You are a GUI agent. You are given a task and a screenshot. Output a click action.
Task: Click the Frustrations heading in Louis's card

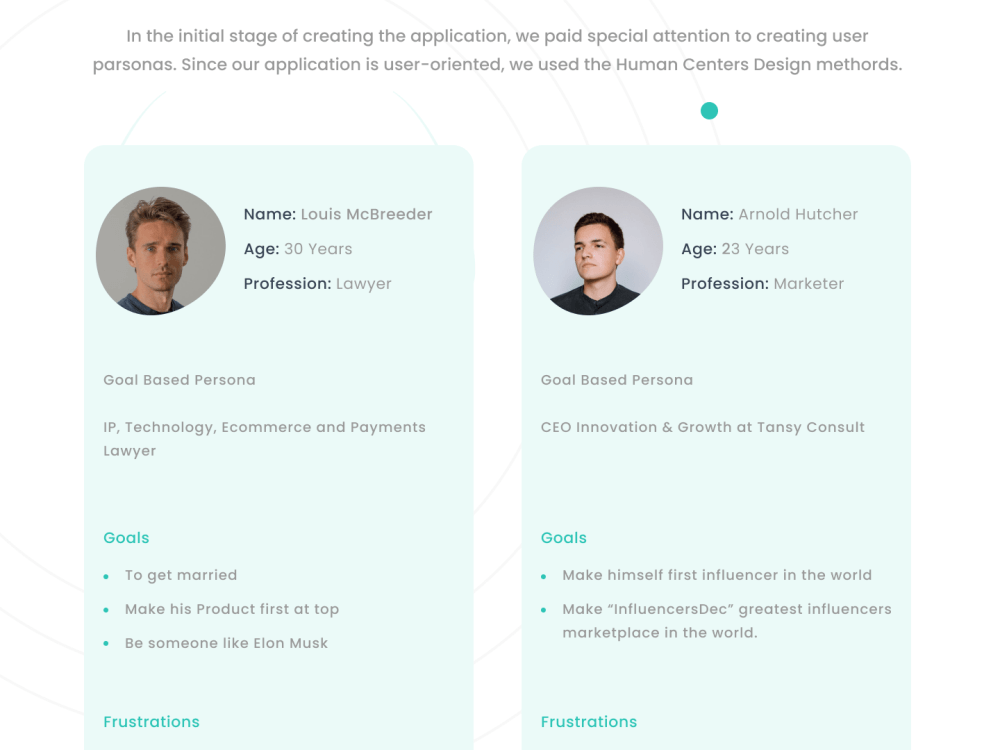point(151,721)
